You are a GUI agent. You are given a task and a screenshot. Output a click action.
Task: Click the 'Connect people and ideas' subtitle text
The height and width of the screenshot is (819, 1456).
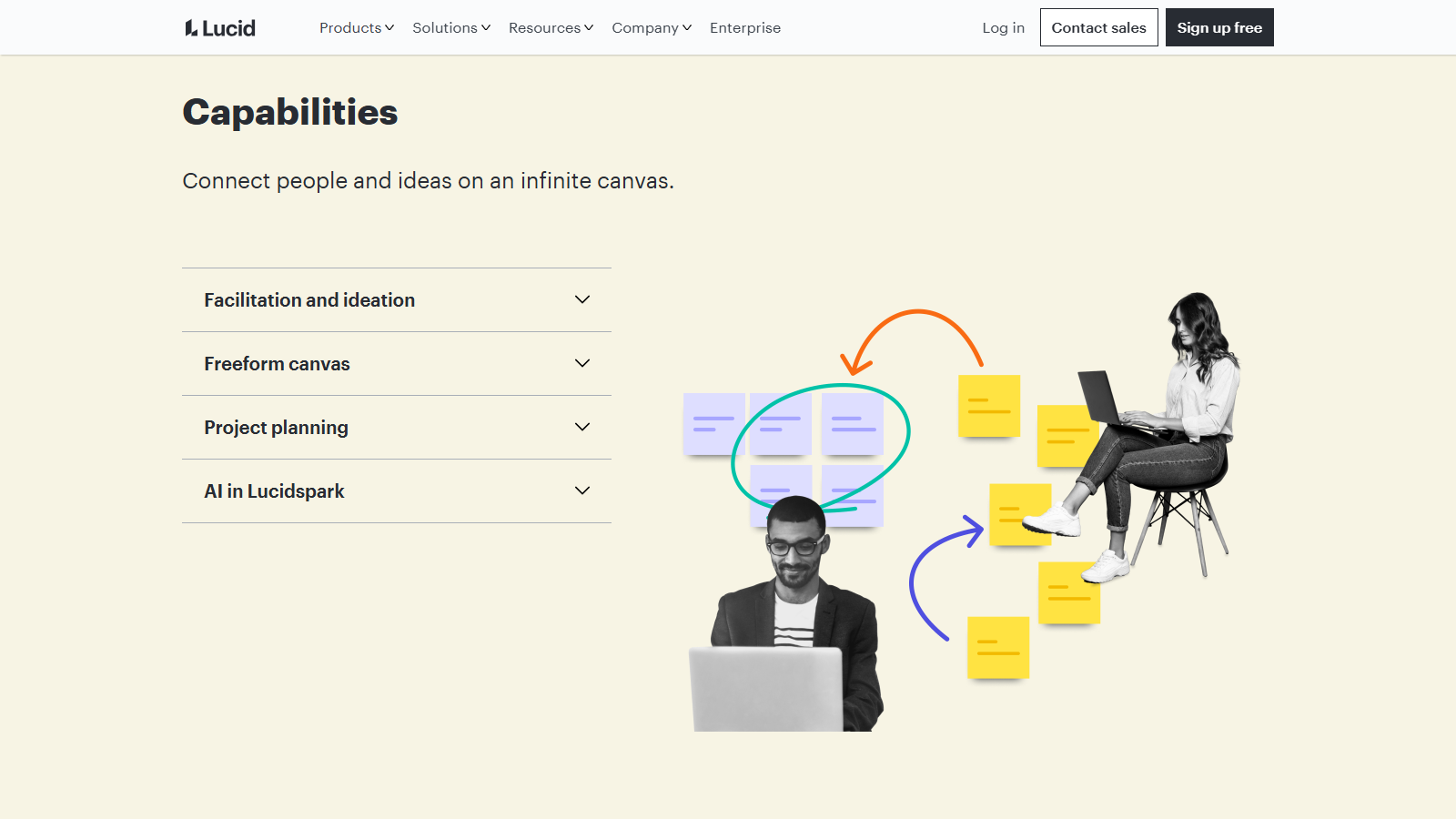(x=428, y=181)
